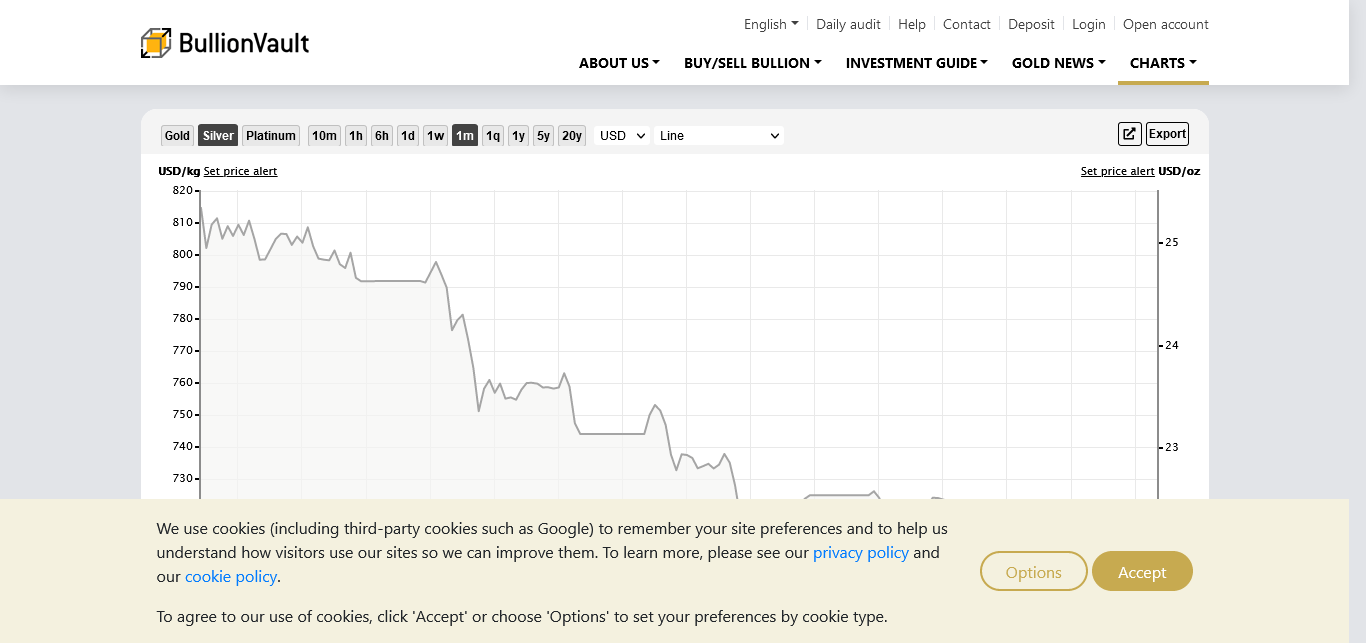
Task: Open the Charts menu
Action: [1162, 63]
